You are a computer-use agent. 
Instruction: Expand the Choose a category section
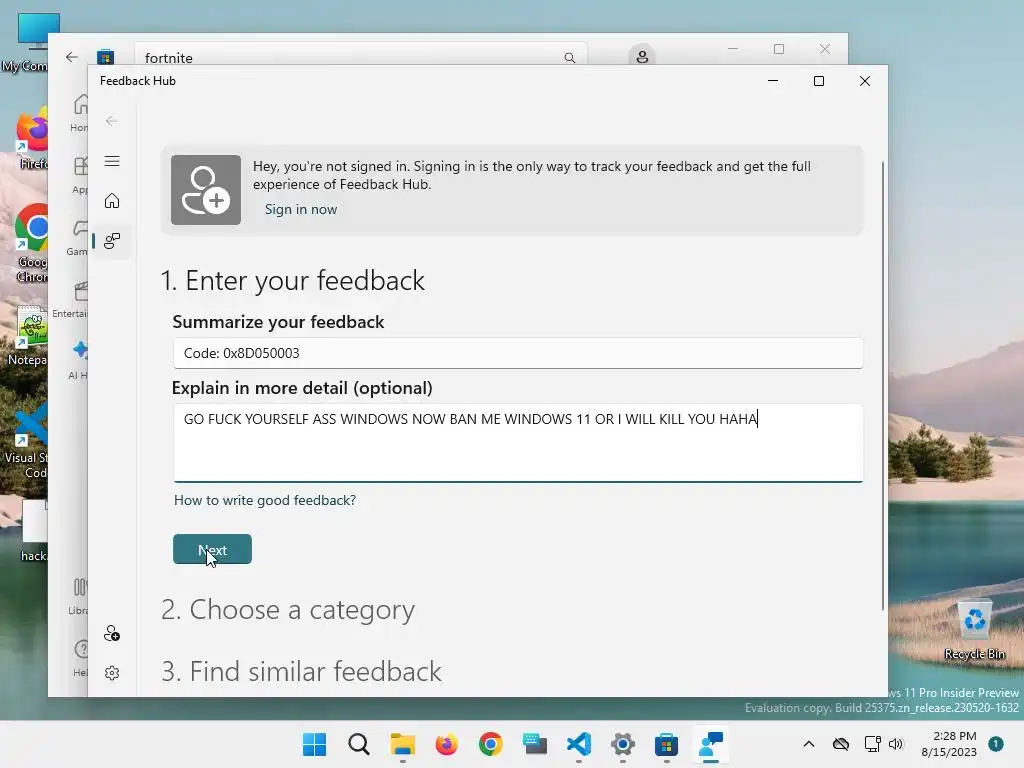288,610
